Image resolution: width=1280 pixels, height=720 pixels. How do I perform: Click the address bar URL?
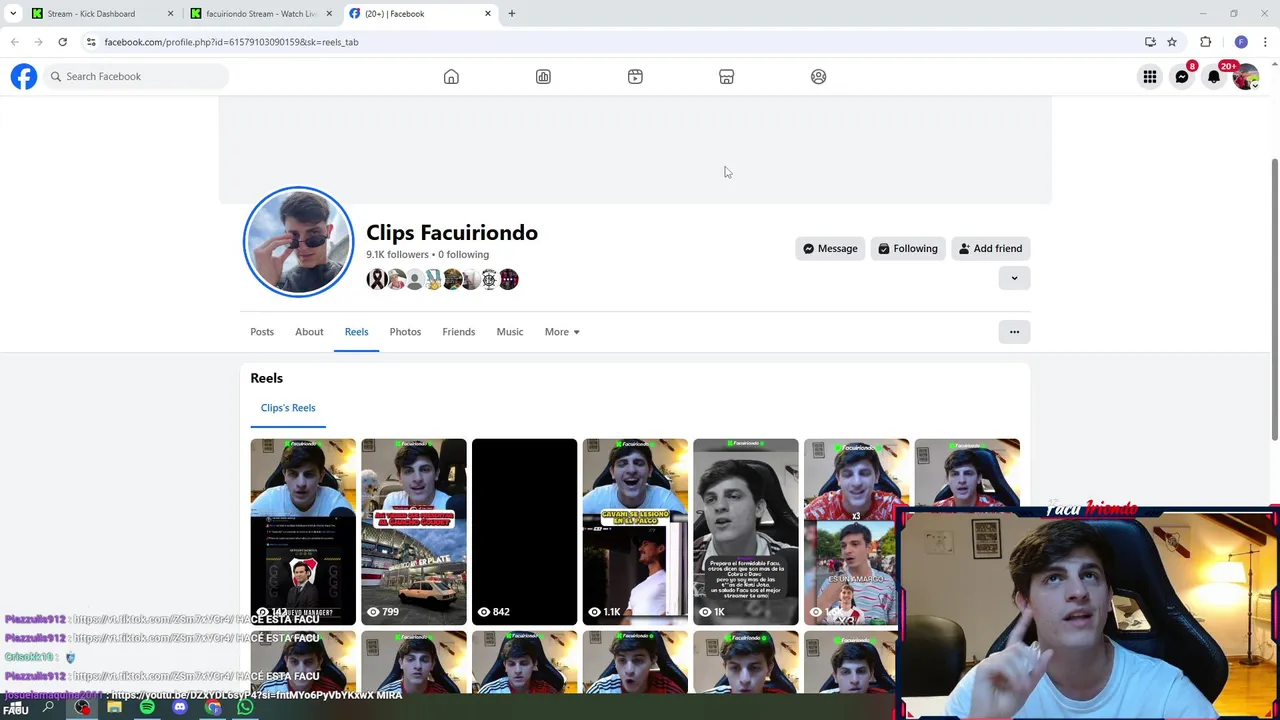pyautogui.click(x=231, y=42)
